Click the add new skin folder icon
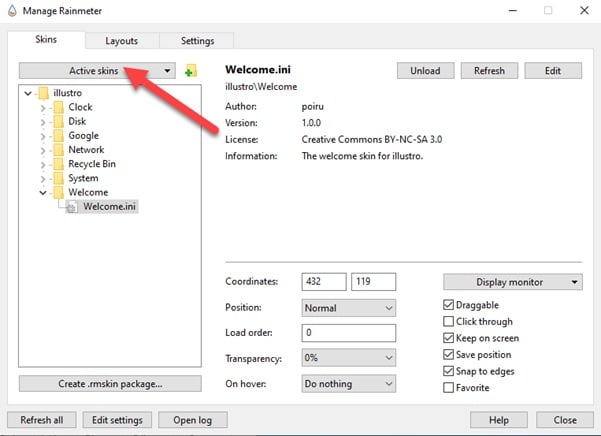601x436 pixels. click(x=190, y=70)
